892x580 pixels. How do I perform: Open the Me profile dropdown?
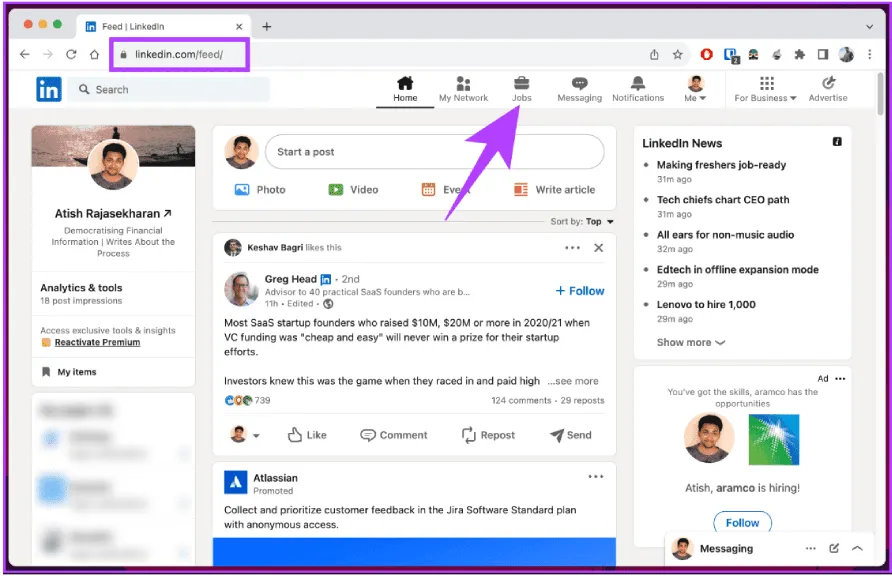coord(695,89)
